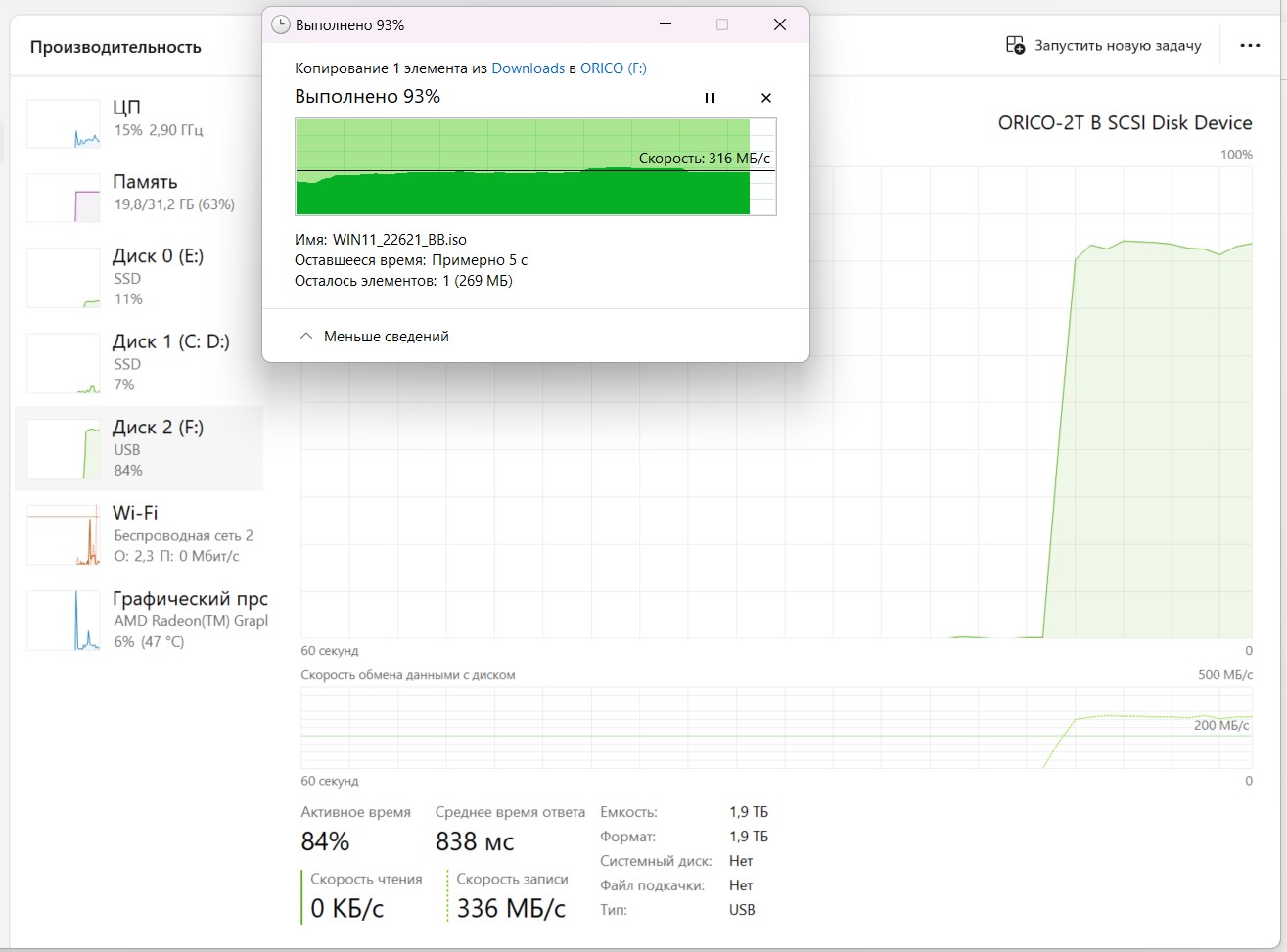Open Диск 0 (E:) performance item

point(139,277)
